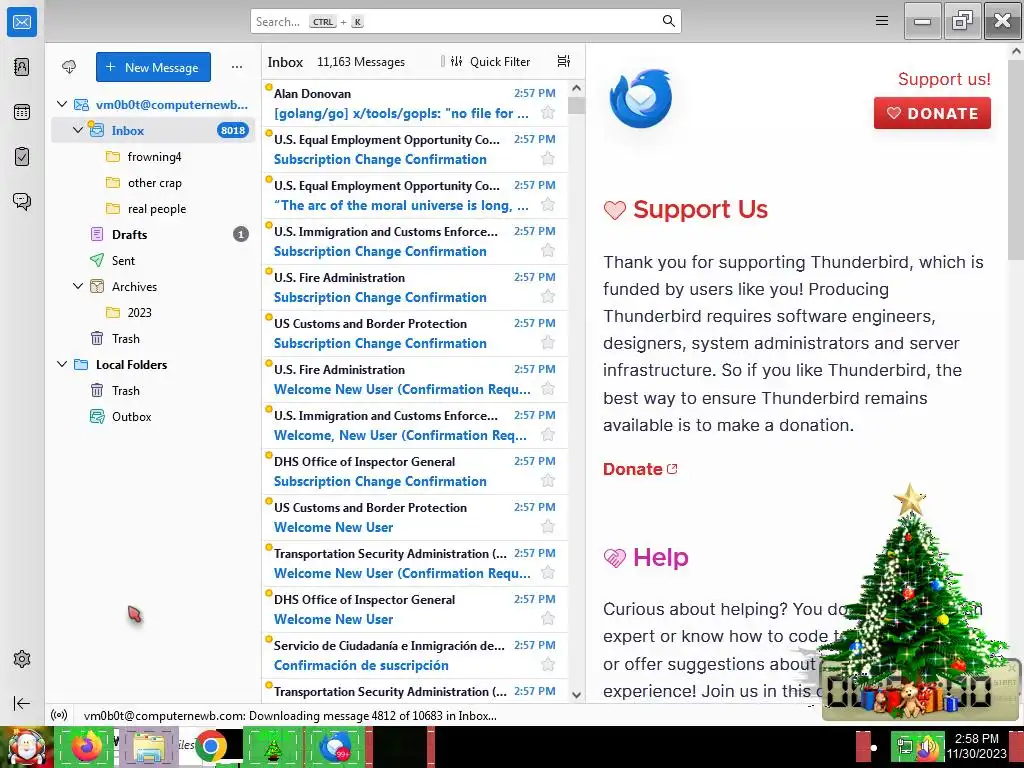Select the Inbox folder
Viewport: 1024px width, 768px height.
154,131
